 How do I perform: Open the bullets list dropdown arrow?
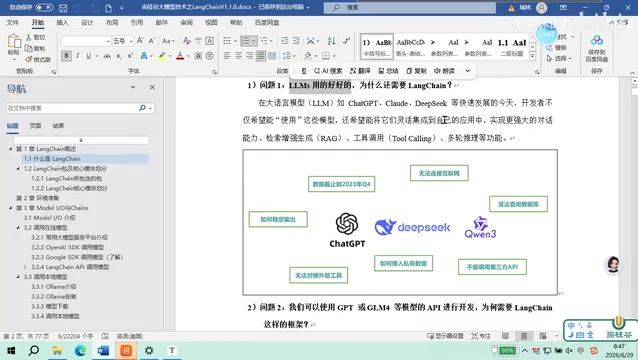pyautogui.click(x=235, y=41)
